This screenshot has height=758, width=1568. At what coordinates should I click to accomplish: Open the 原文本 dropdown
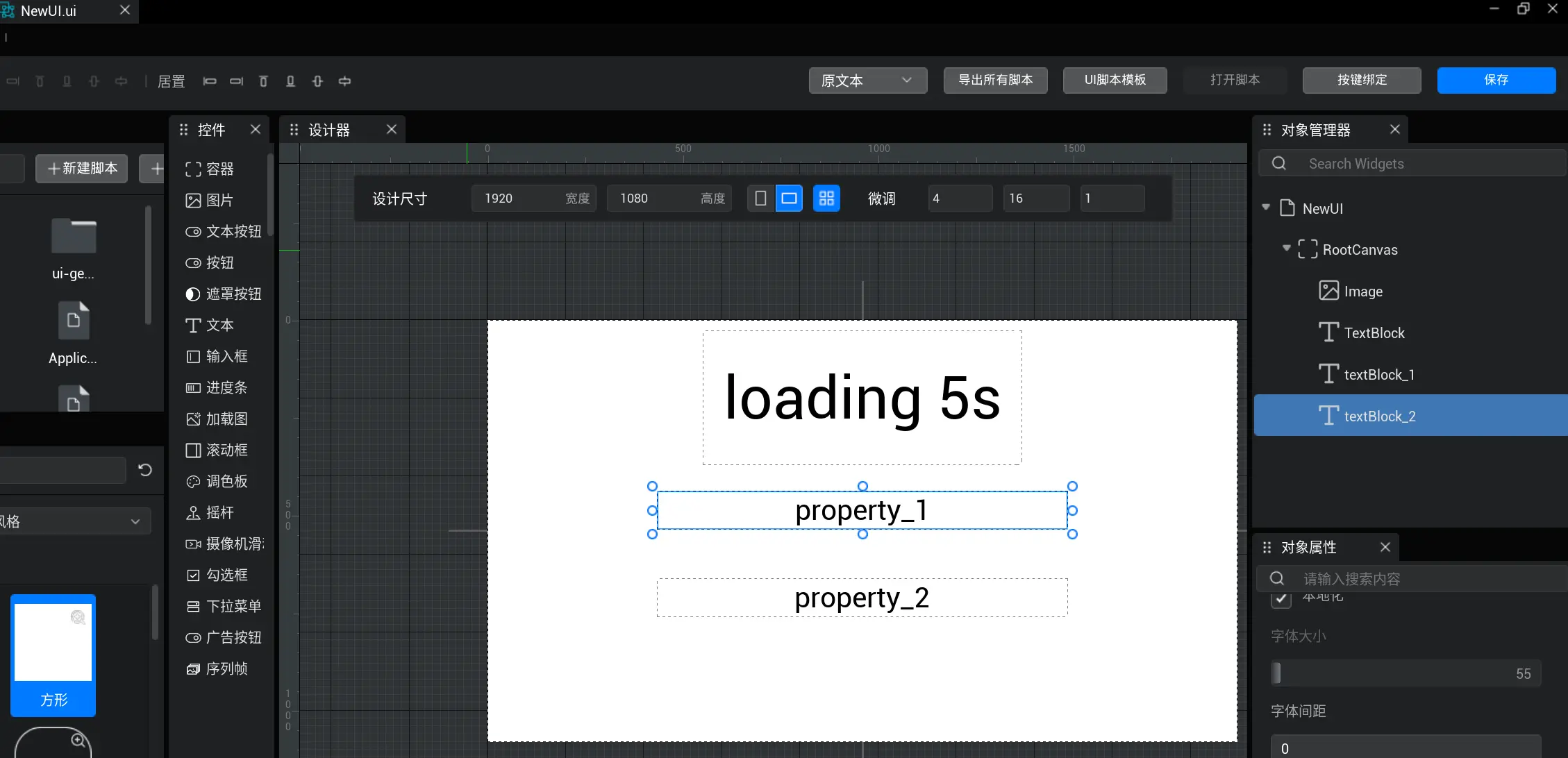[867, 81]
